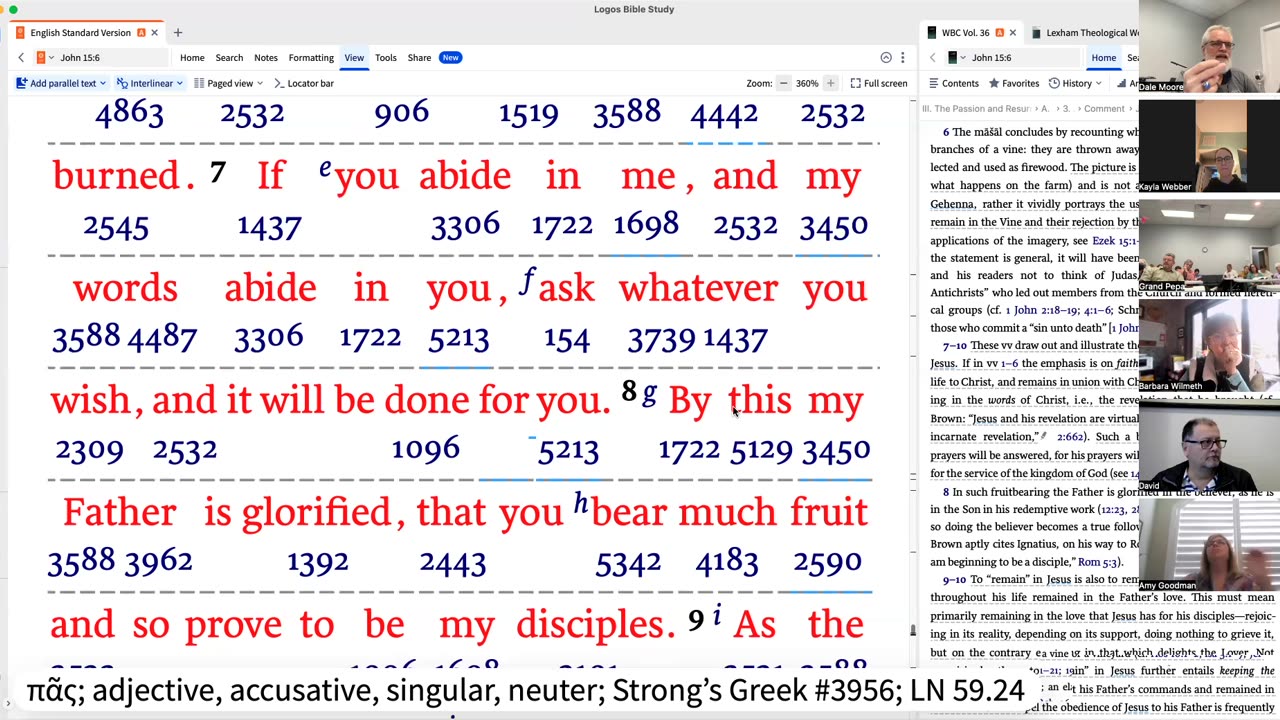Viewport: 1280px width, 720px height.
Task: Toggle the Interlinear display
Action: point(150,83)
